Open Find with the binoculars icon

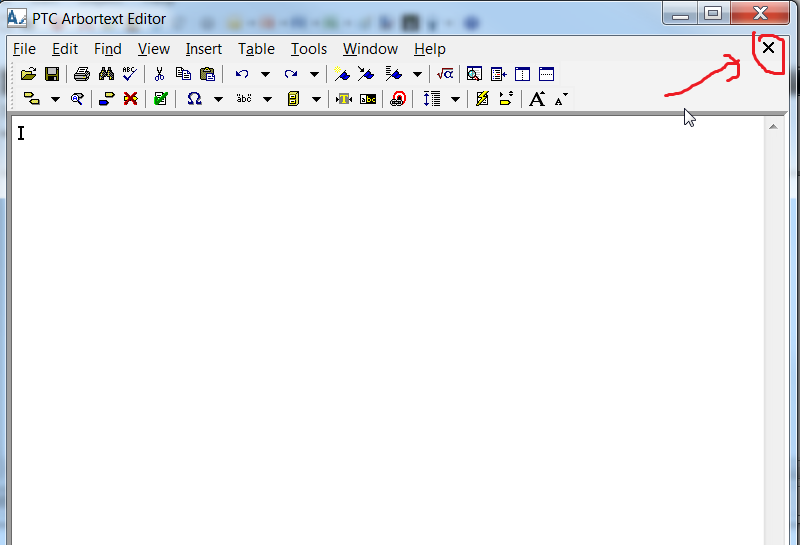click(x=106, y=74)
